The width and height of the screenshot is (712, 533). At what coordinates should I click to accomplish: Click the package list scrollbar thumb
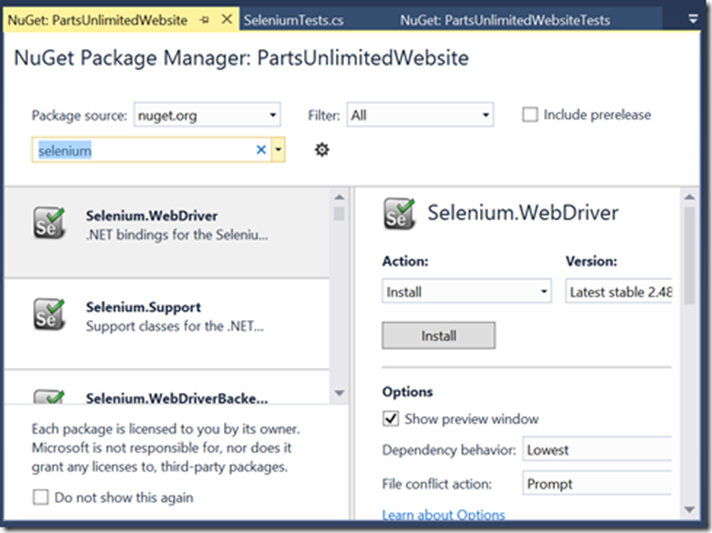click(x=339, y=214)
